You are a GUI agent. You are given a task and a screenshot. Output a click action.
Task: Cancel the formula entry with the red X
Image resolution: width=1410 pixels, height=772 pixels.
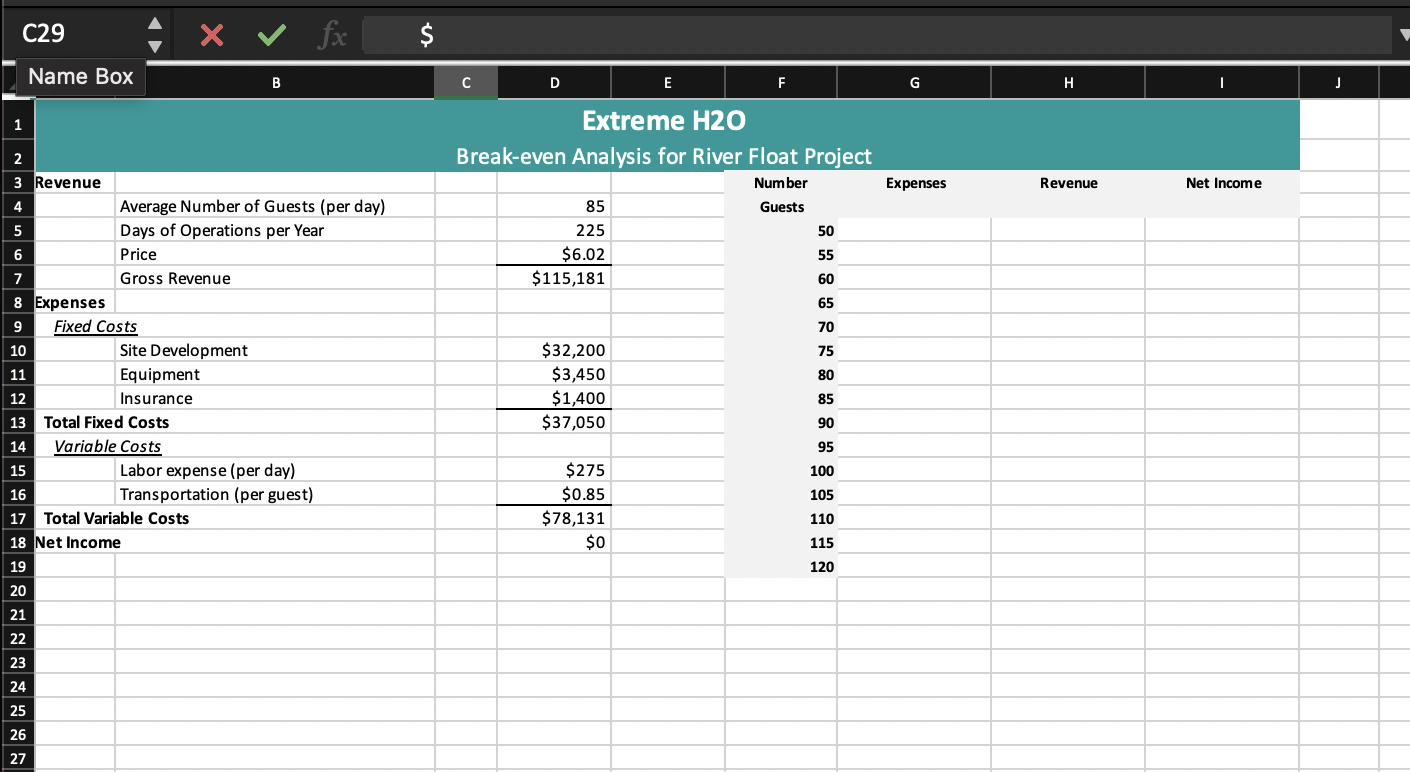tap(211, 34)
